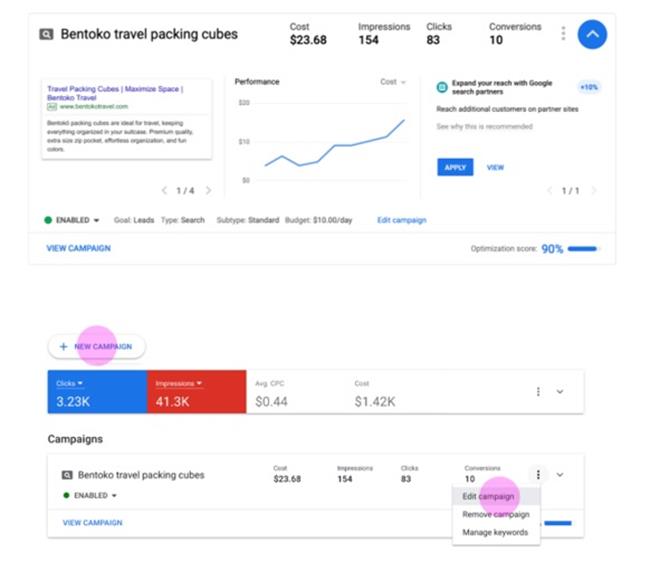This screenshot has width=650, height=581.
Task: Click the Avg. CPC $0.44 tile
Action: 296,392
